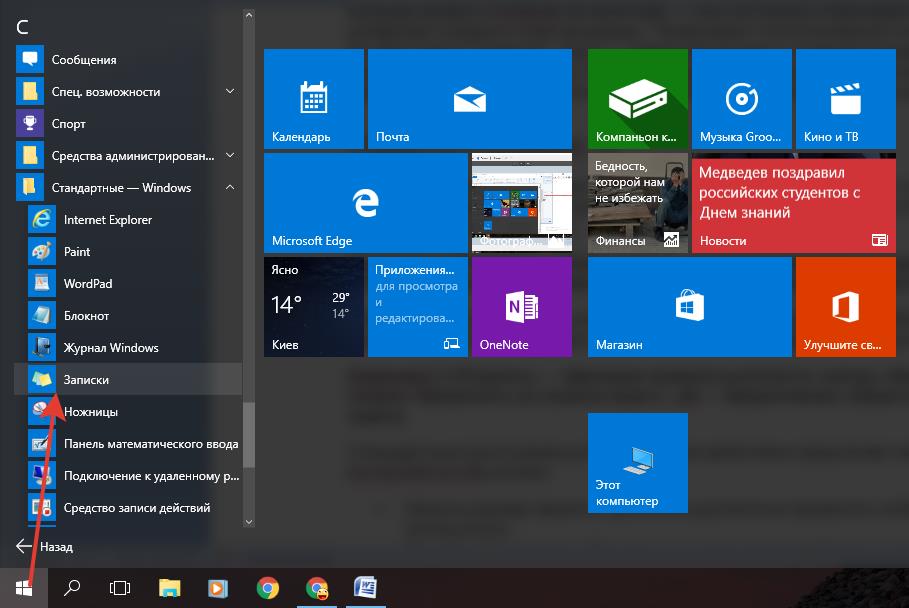Click the Спорт label text
The height and width of the screenshot is (608, 909).
point(68,123)
